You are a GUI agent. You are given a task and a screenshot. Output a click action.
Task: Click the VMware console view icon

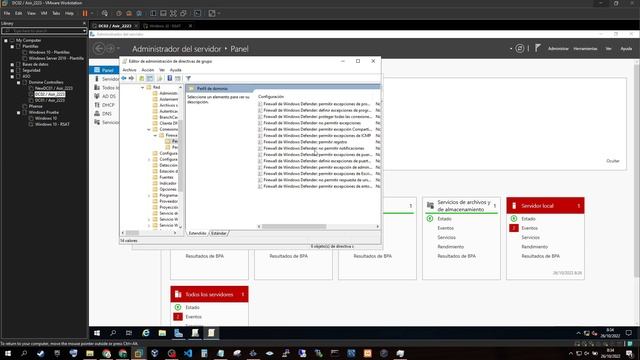click(x=197, y=13)
